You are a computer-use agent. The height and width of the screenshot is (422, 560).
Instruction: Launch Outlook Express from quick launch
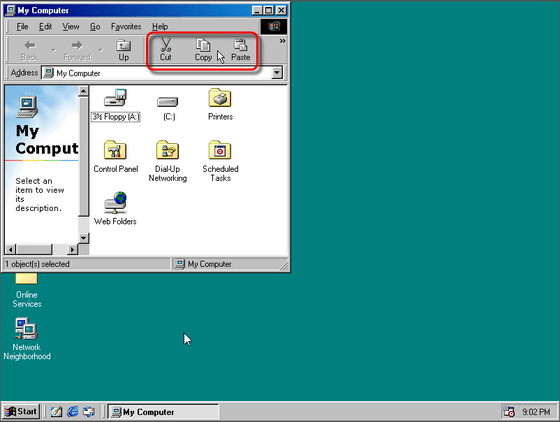coord(89,412)
